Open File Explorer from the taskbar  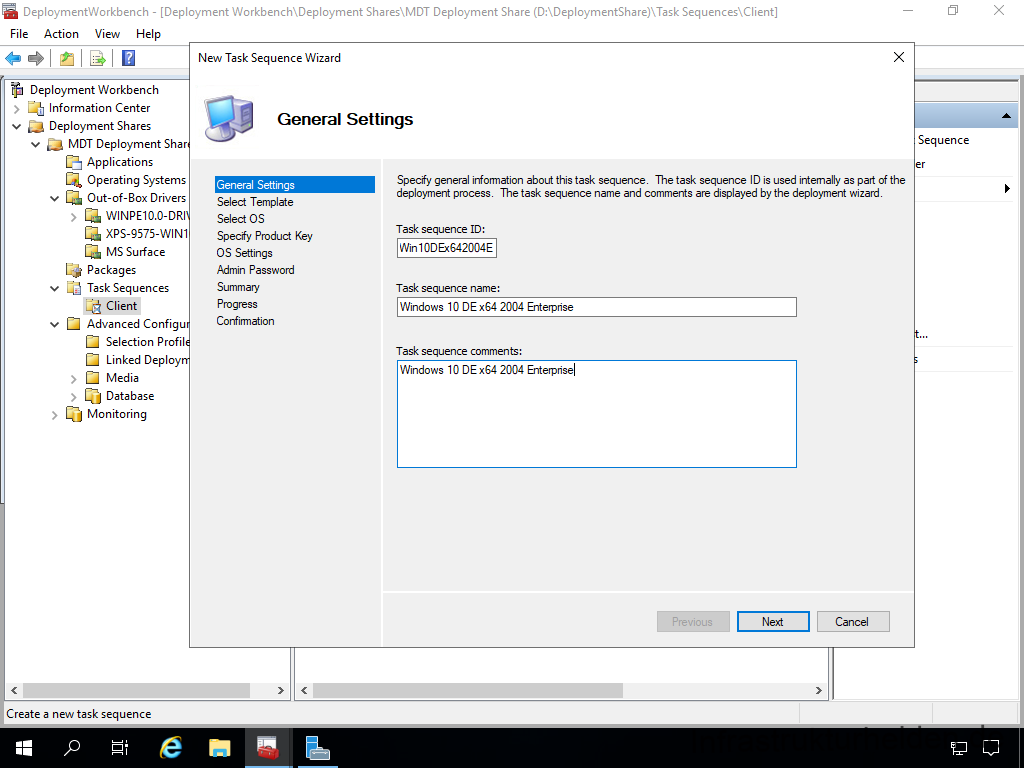coord(219,748)
